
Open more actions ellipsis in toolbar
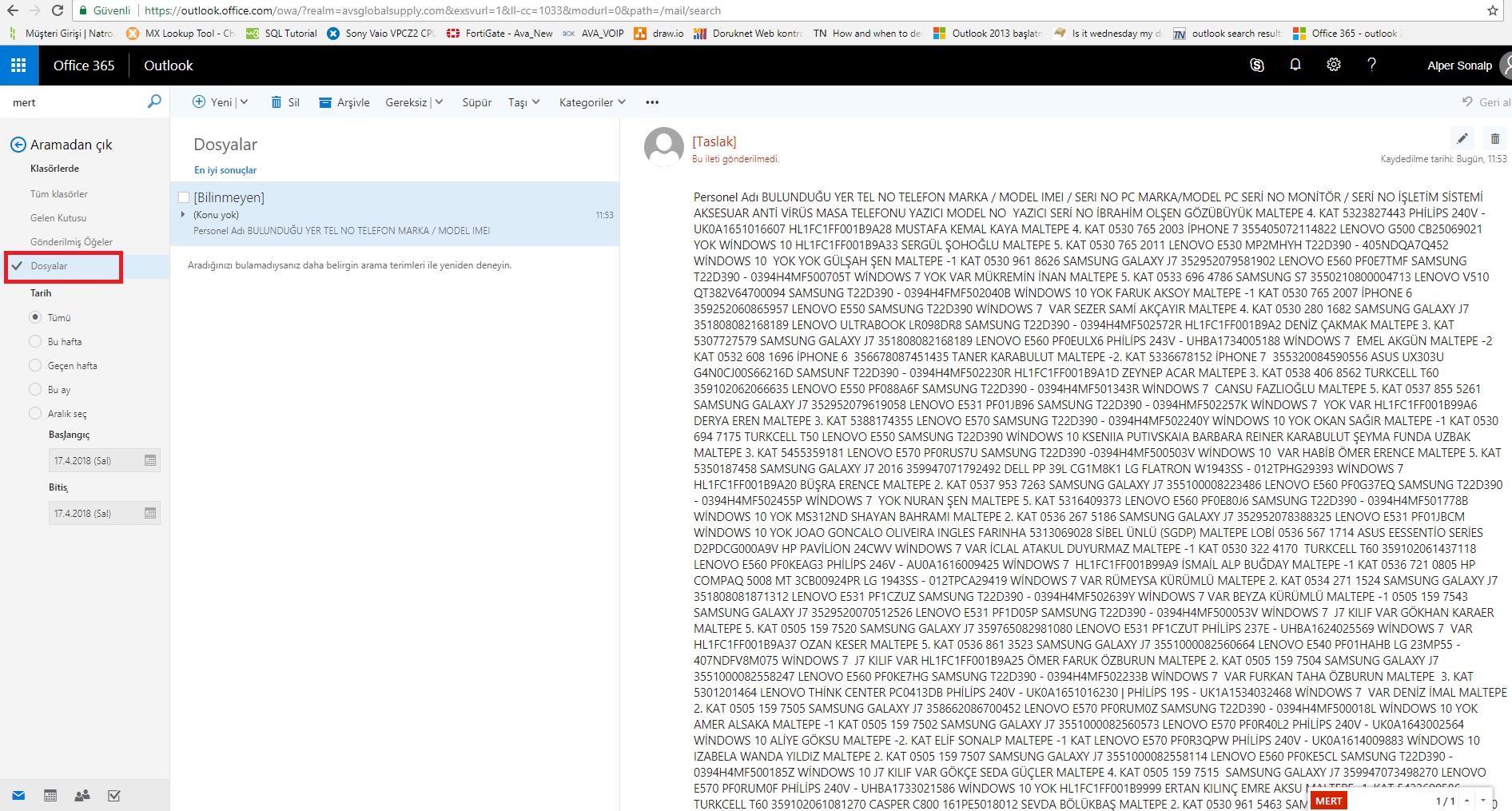pyautogui.click(x=652, y=102)
